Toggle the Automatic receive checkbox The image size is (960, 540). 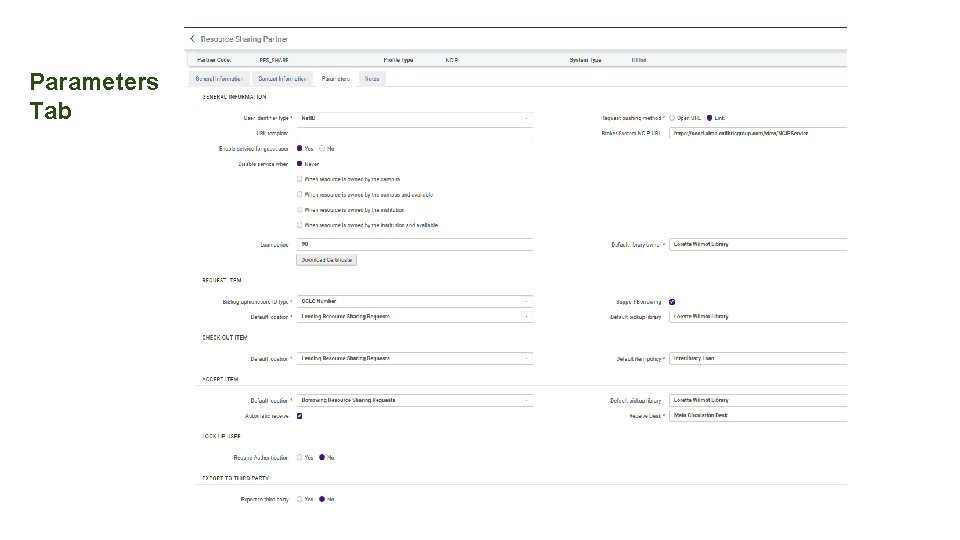point(299,416)
